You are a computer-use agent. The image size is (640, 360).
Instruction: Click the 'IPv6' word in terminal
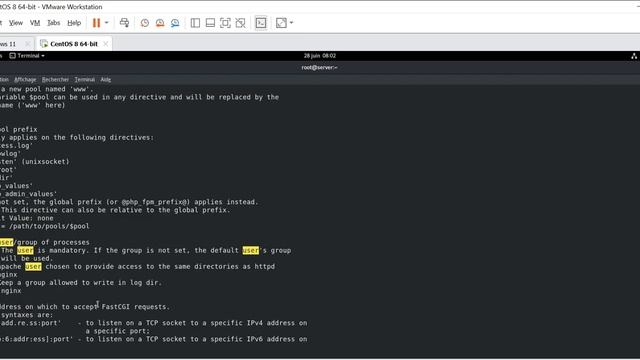255,339
